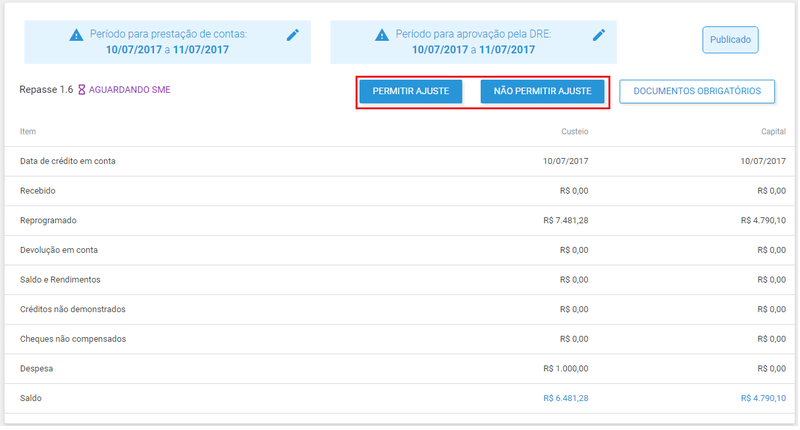Click Capital credit date 10/07/2017
The width and height of the screenshot is (800, 430).
tap(763, 161)
